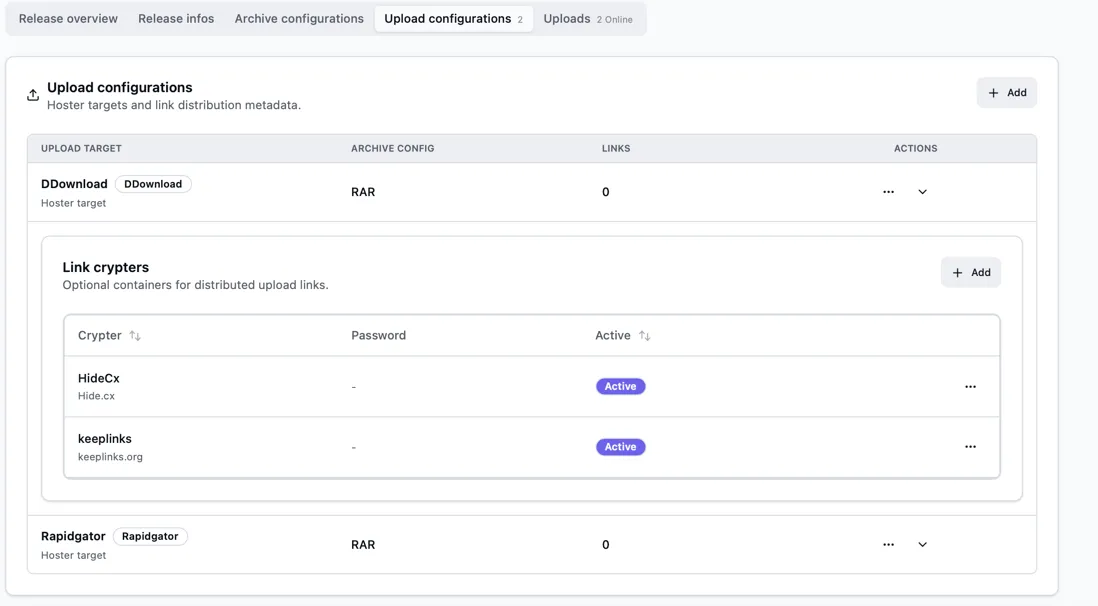Add a new upload configuration
The width and height of the screenshot is (1098, 606).
point(1007,92)
